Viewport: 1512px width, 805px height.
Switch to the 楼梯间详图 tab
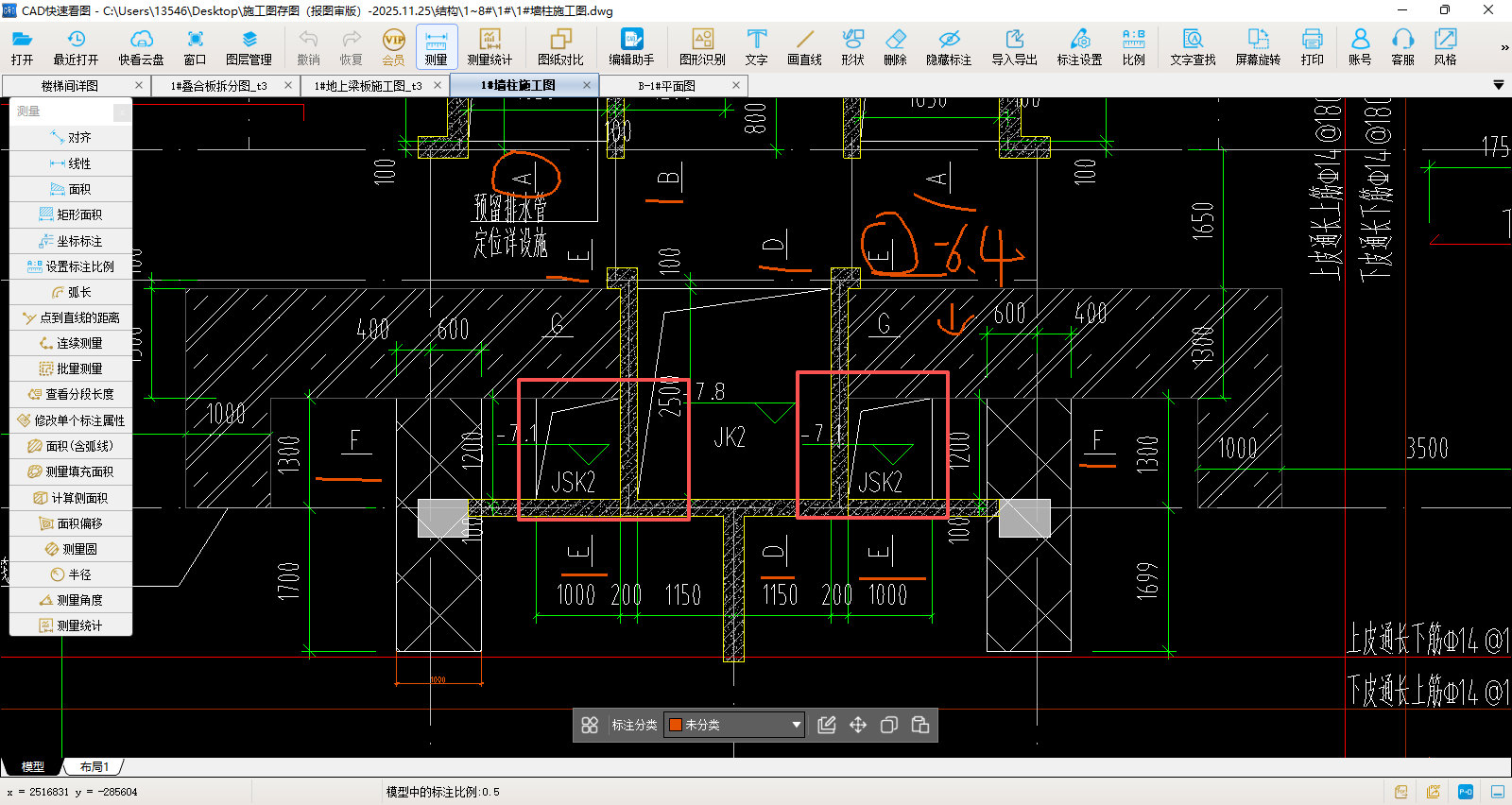pyautogui.click(x=70, y=86)
